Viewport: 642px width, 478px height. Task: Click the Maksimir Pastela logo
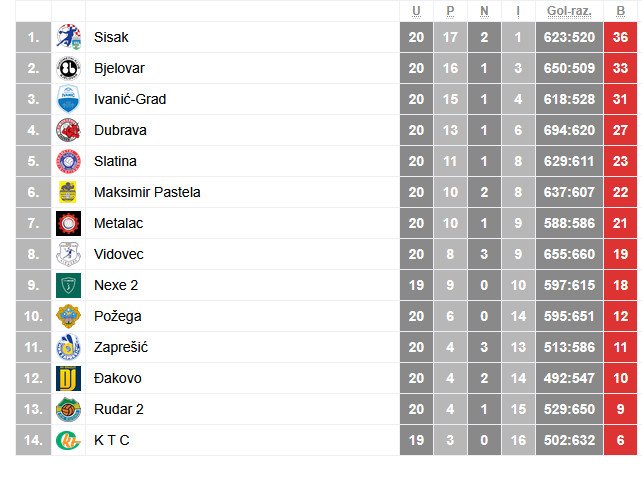(x=68, y=192)
